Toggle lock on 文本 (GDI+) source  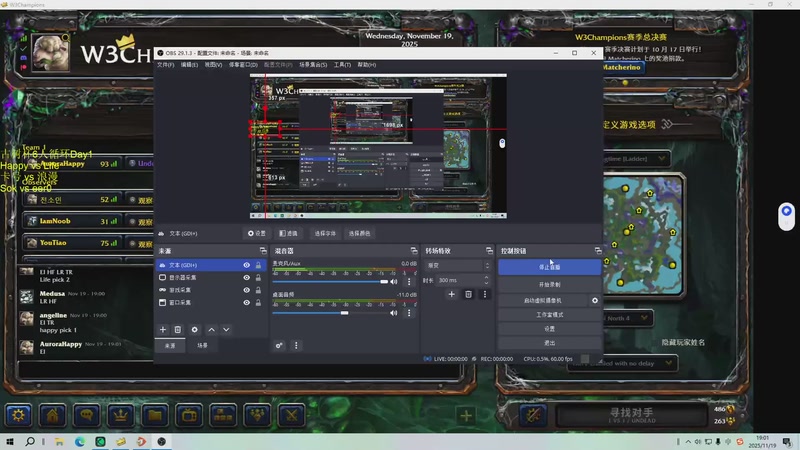point(258,265)
